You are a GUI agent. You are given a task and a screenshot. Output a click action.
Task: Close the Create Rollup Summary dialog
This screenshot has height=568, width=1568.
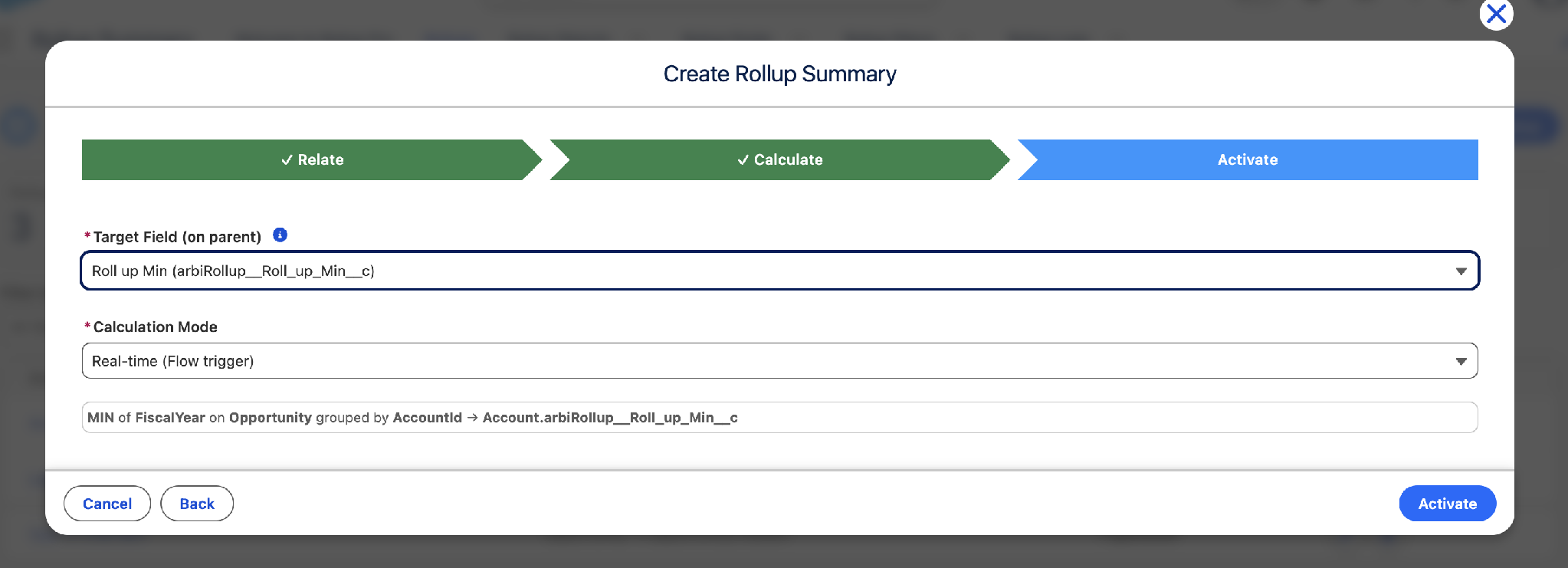1496,14
